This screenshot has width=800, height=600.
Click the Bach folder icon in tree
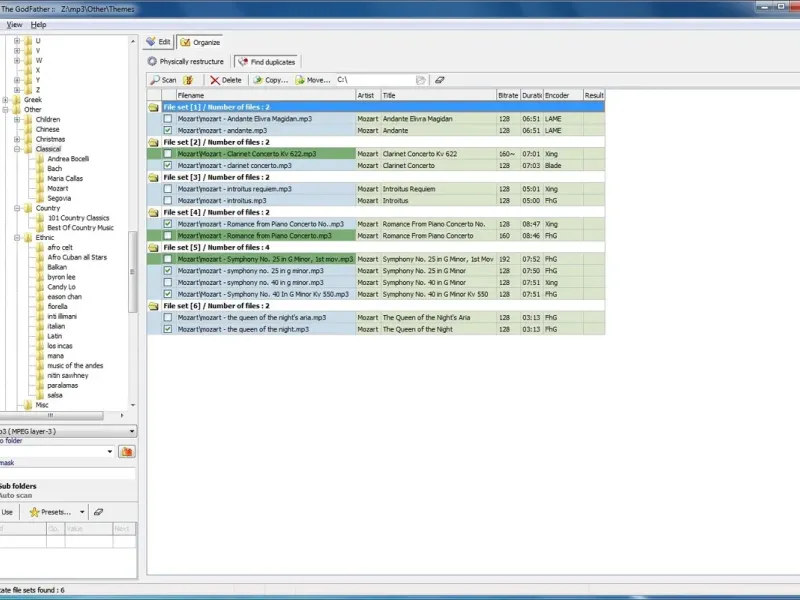point(40,169)
